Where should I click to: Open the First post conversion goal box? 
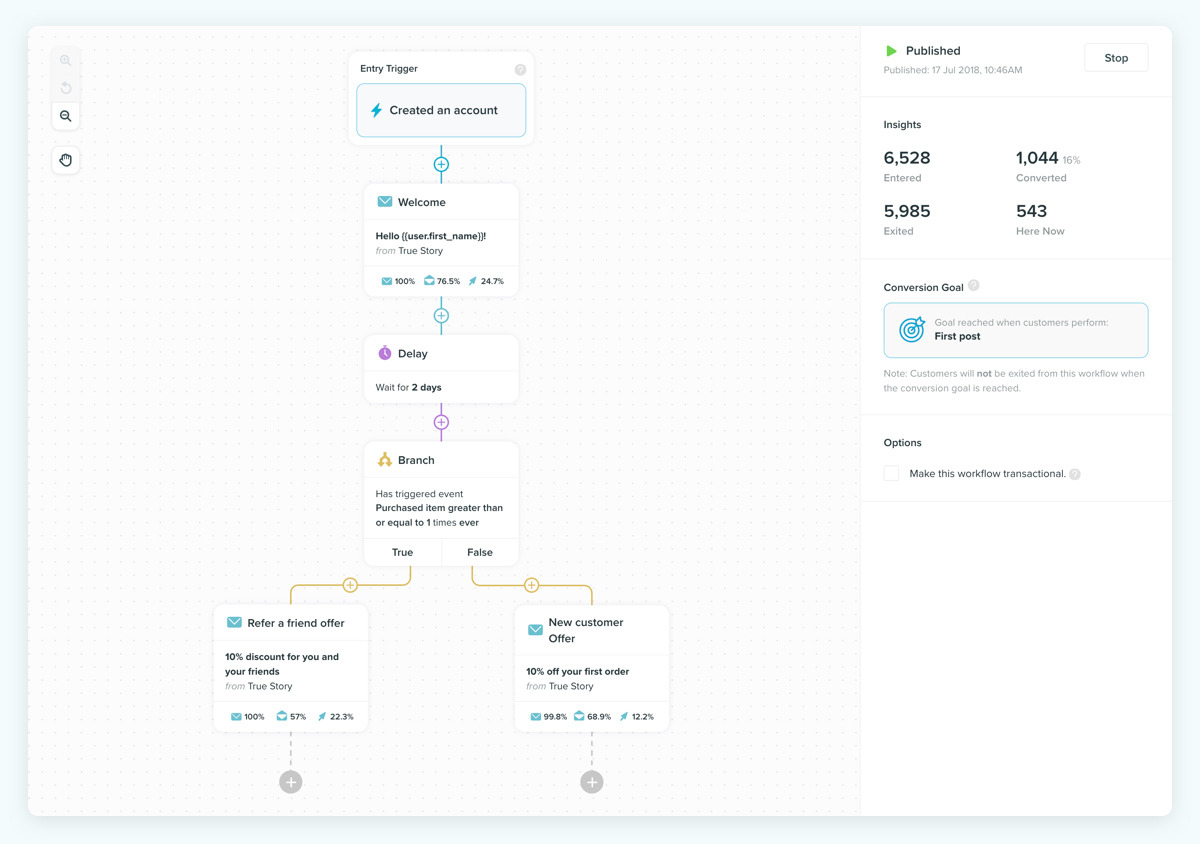coord(1016,330)
